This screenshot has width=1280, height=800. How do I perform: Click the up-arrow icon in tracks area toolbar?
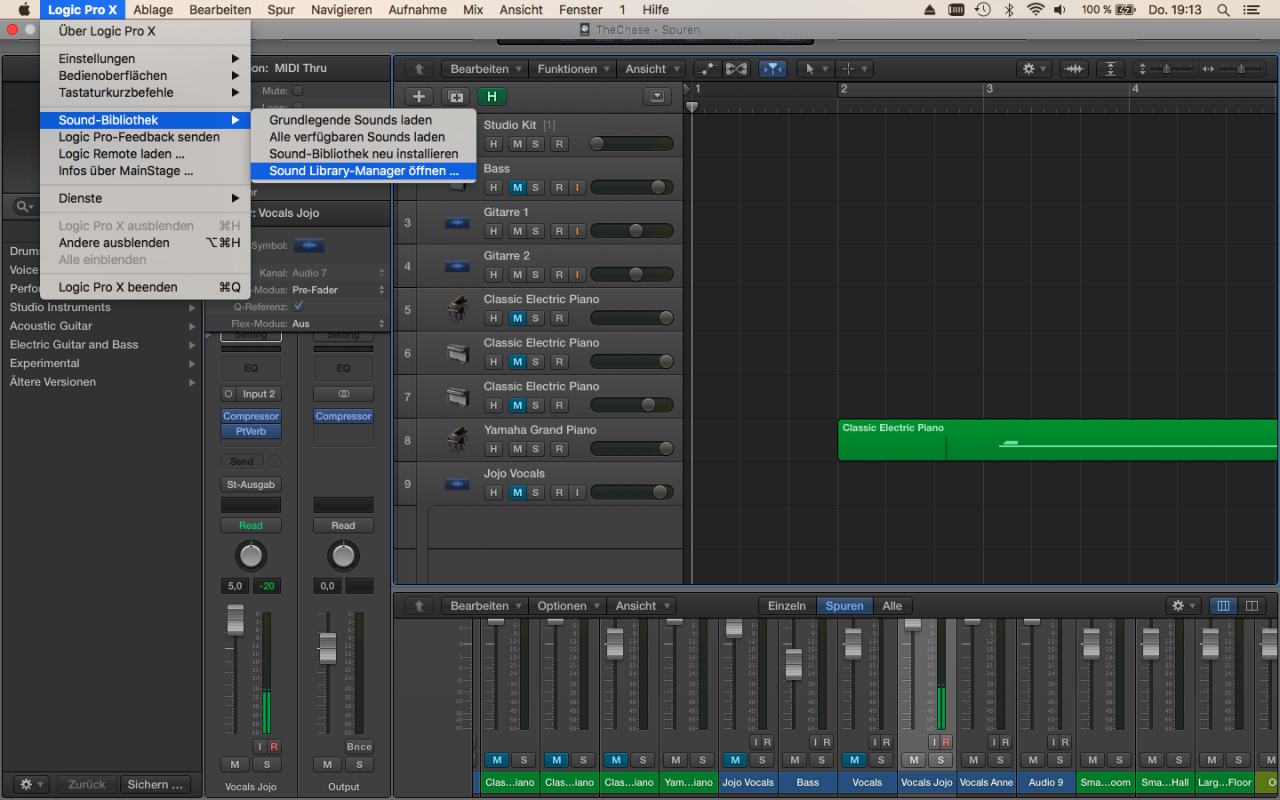coord(419,69)
